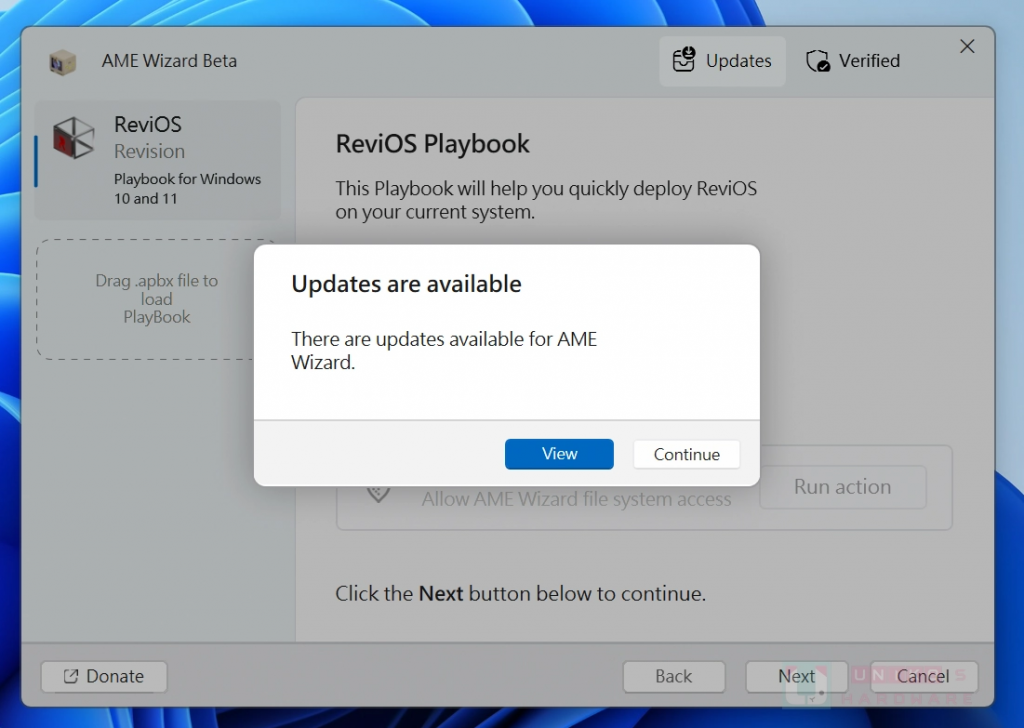Click the Run action button
The width and height of the screenshot is (1024, 728).
tap(842, 486)
